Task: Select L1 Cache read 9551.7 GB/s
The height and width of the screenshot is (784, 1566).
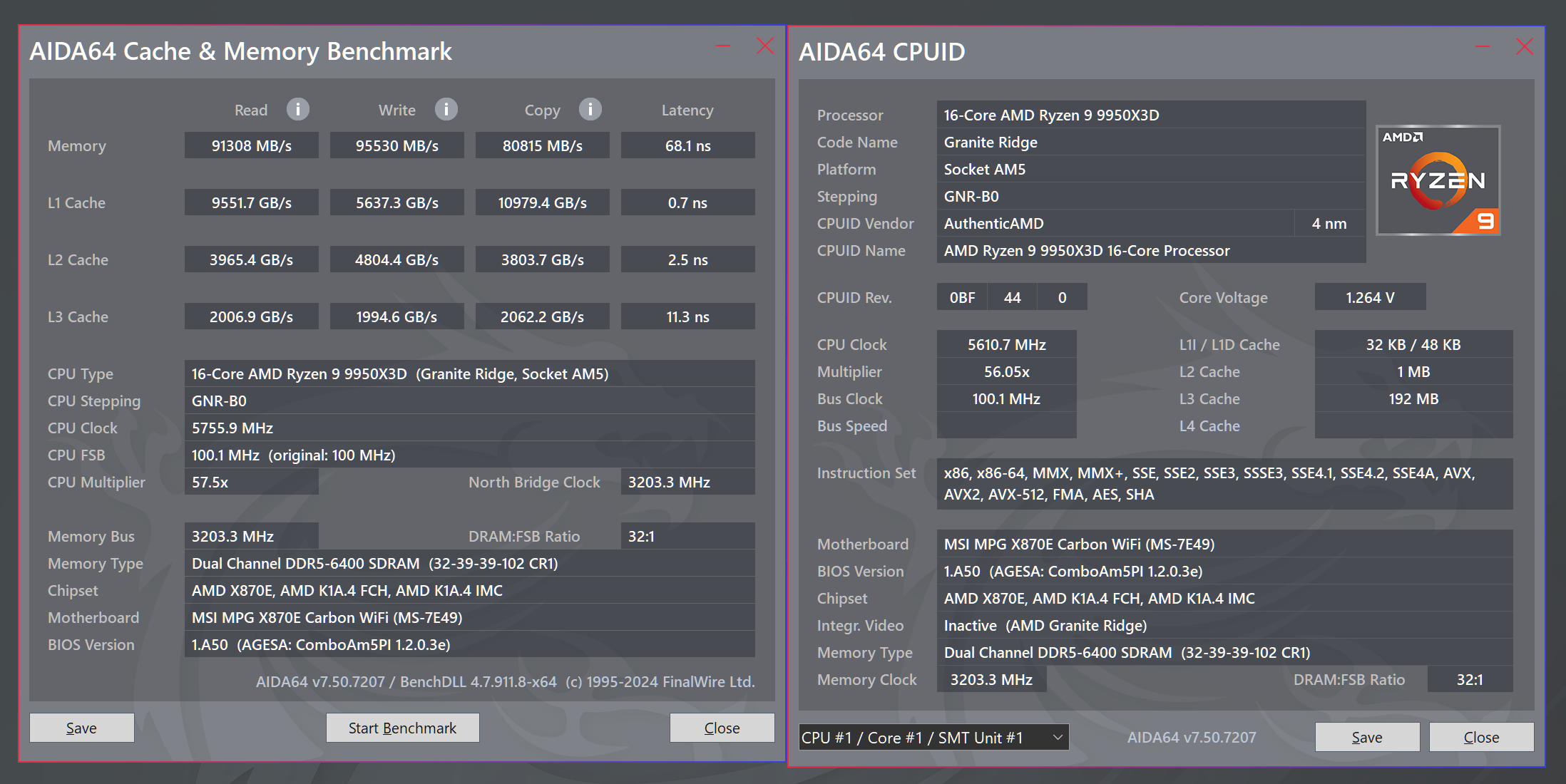Action: pos(251,202)
